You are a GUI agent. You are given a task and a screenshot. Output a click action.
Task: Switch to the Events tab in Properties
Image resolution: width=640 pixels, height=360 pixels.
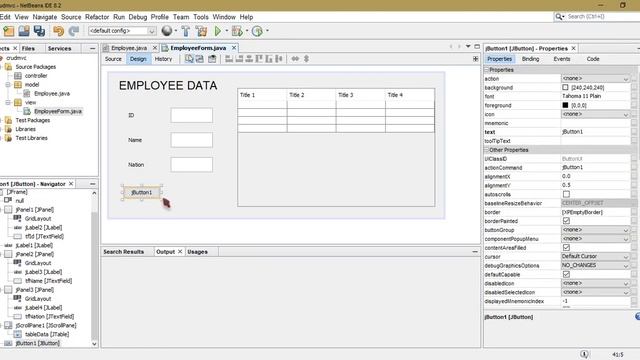(562, 59)
